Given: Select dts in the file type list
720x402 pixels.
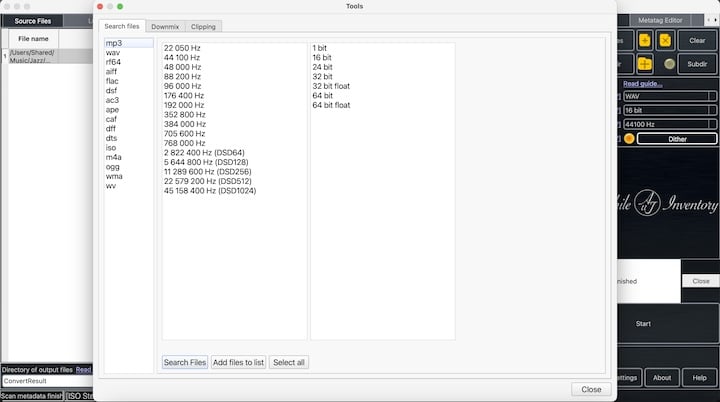Looking at the screenshot, I should click(x=129, y=138).
